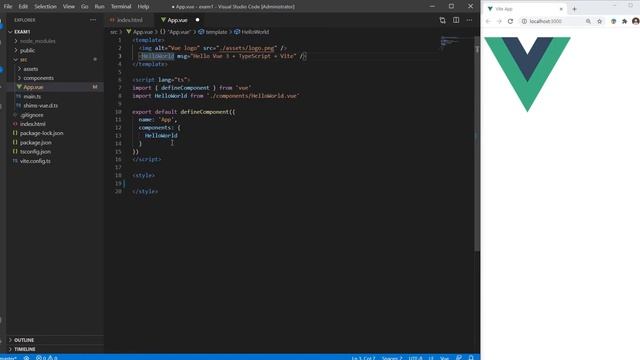This screenshot has width=640, height=360.
Task: Click the Open Changes icon in editor toolbar
Action: click(x=442, y=20)
